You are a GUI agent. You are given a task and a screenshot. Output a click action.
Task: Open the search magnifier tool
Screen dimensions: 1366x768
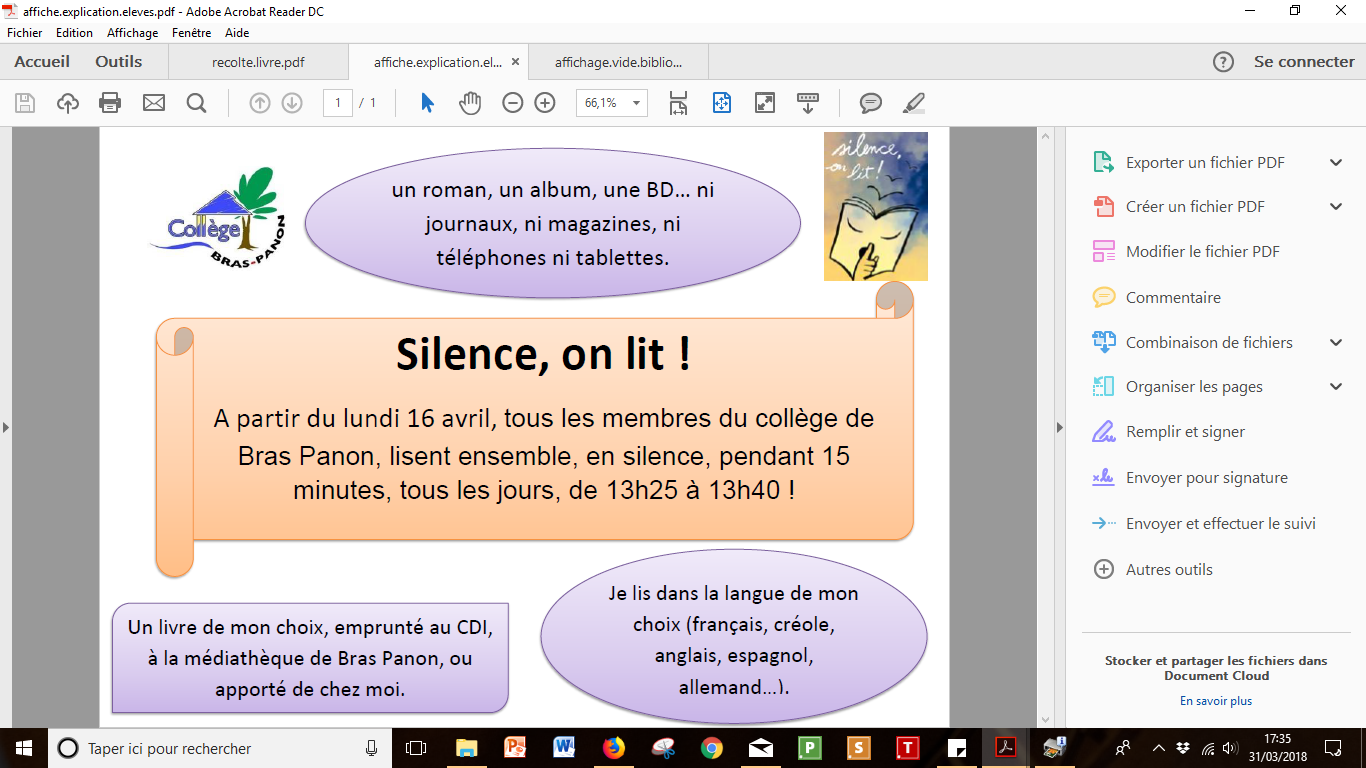coord(196,103)
